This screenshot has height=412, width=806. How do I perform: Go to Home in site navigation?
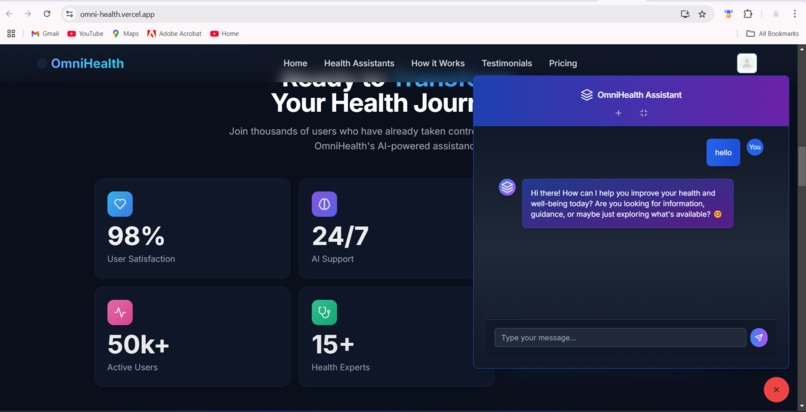(x=295, y=63)
